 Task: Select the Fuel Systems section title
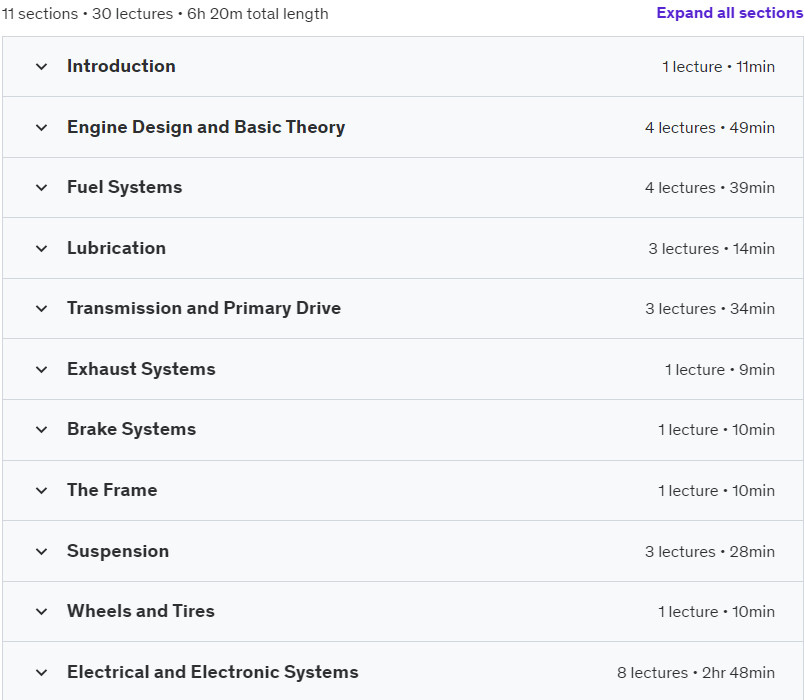coord(125,187)
